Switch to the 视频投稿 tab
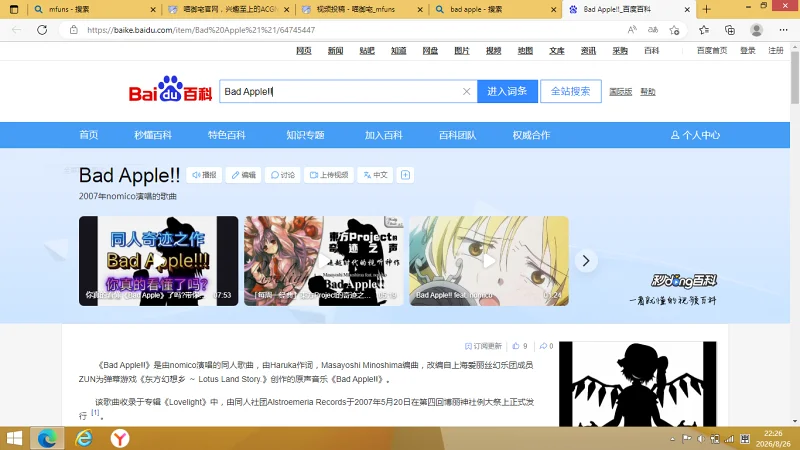Image resolution: width=800 pixels, height=450 pixels. (361, 9)
